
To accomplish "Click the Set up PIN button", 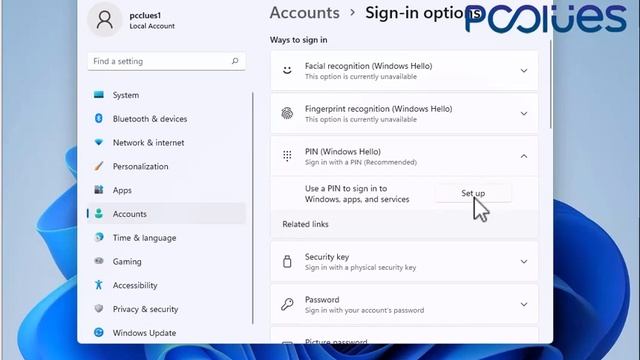I will click(x=473, y=193).
